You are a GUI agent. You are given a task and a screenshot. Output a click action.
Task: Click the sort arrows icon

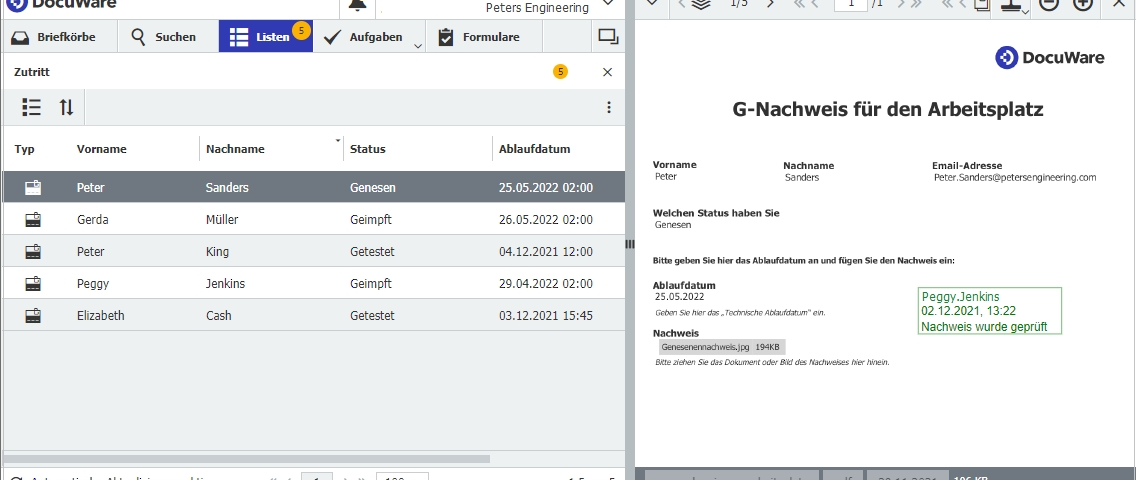(66, 107)
